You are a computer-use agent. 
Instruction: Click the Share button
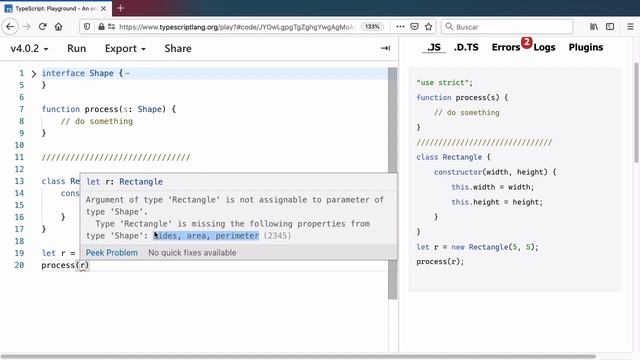coord(178,49)
